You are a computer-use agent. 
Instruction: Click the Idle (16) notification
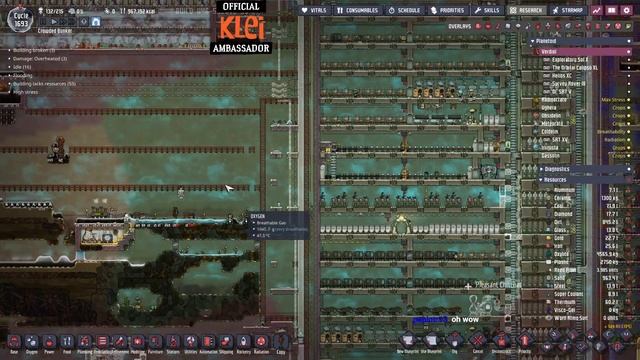[x=22, y=67]
